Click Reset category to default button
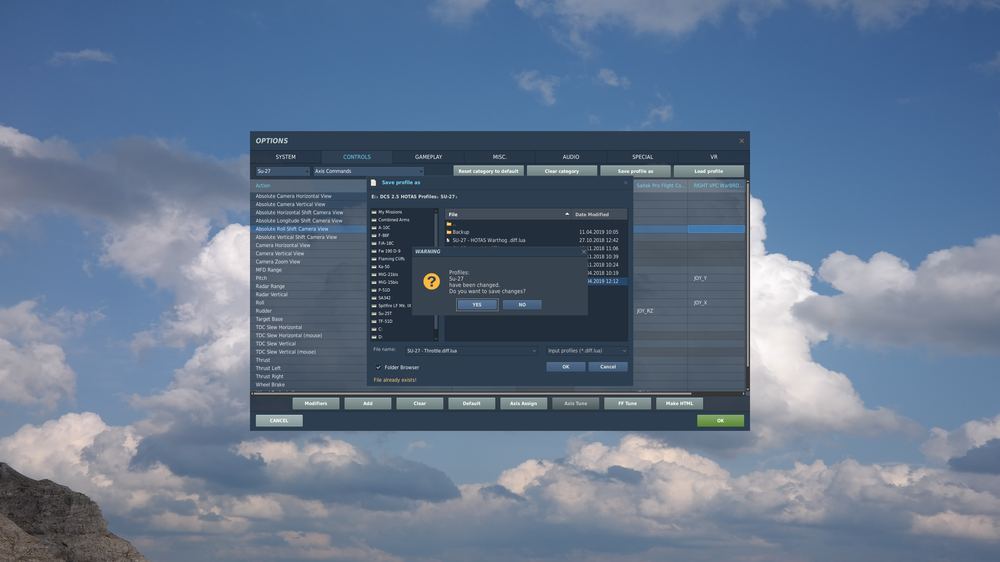Image resolution: width=1000 pixels, height=562 pixels. pyautogui.click(x=489, y=171)
